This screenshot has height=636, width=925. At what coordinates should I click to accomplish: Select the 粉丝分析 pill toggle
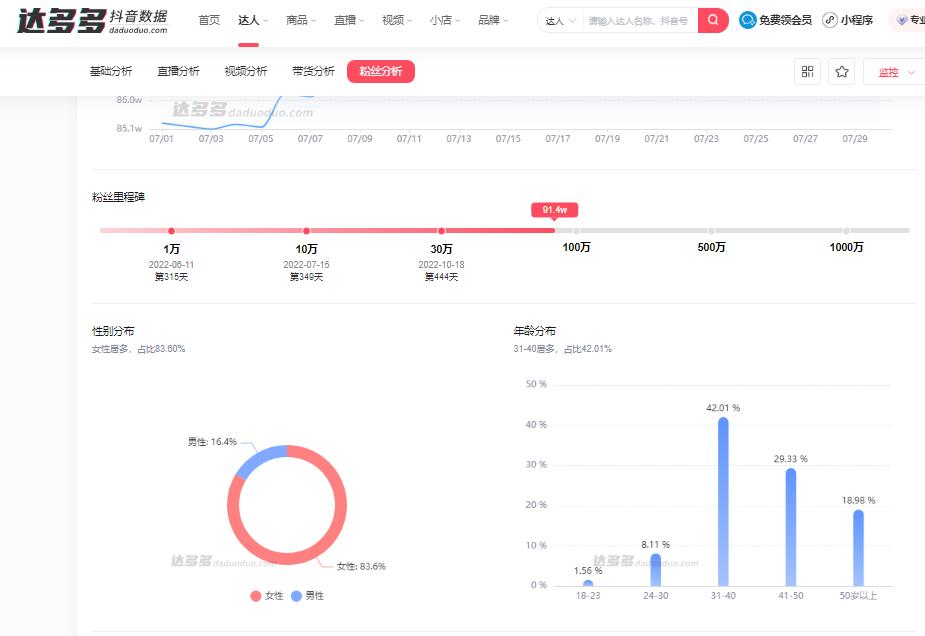380,71
